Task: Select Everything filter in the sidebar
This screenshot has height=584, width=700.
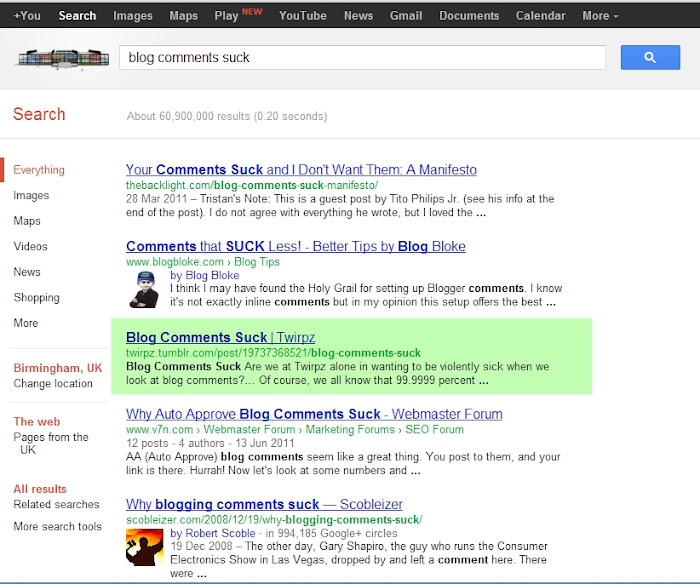Action: 39,170
